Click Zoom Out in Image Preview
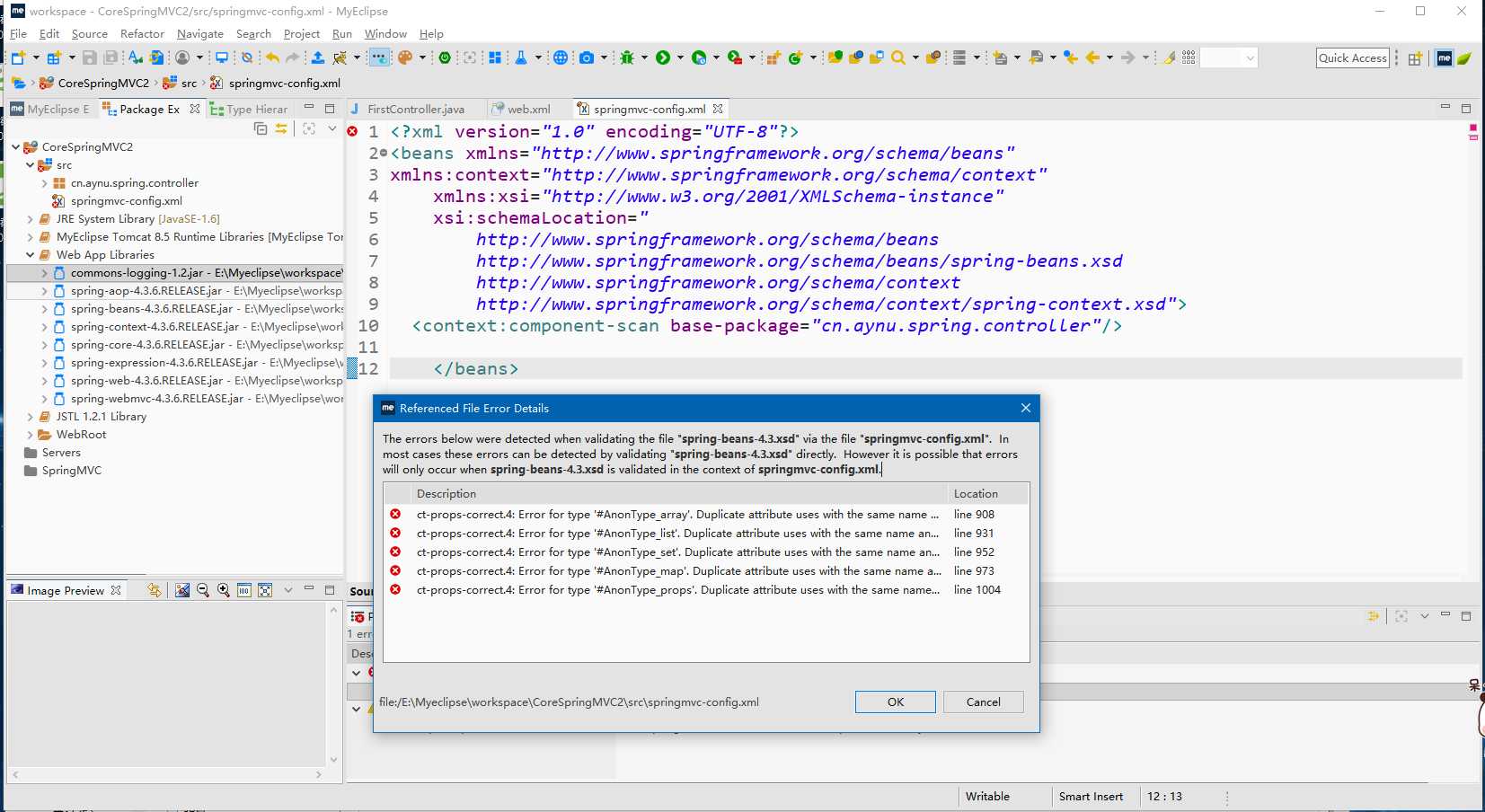The height and width of the screenshot is (812, 1485). coord(202,590)
